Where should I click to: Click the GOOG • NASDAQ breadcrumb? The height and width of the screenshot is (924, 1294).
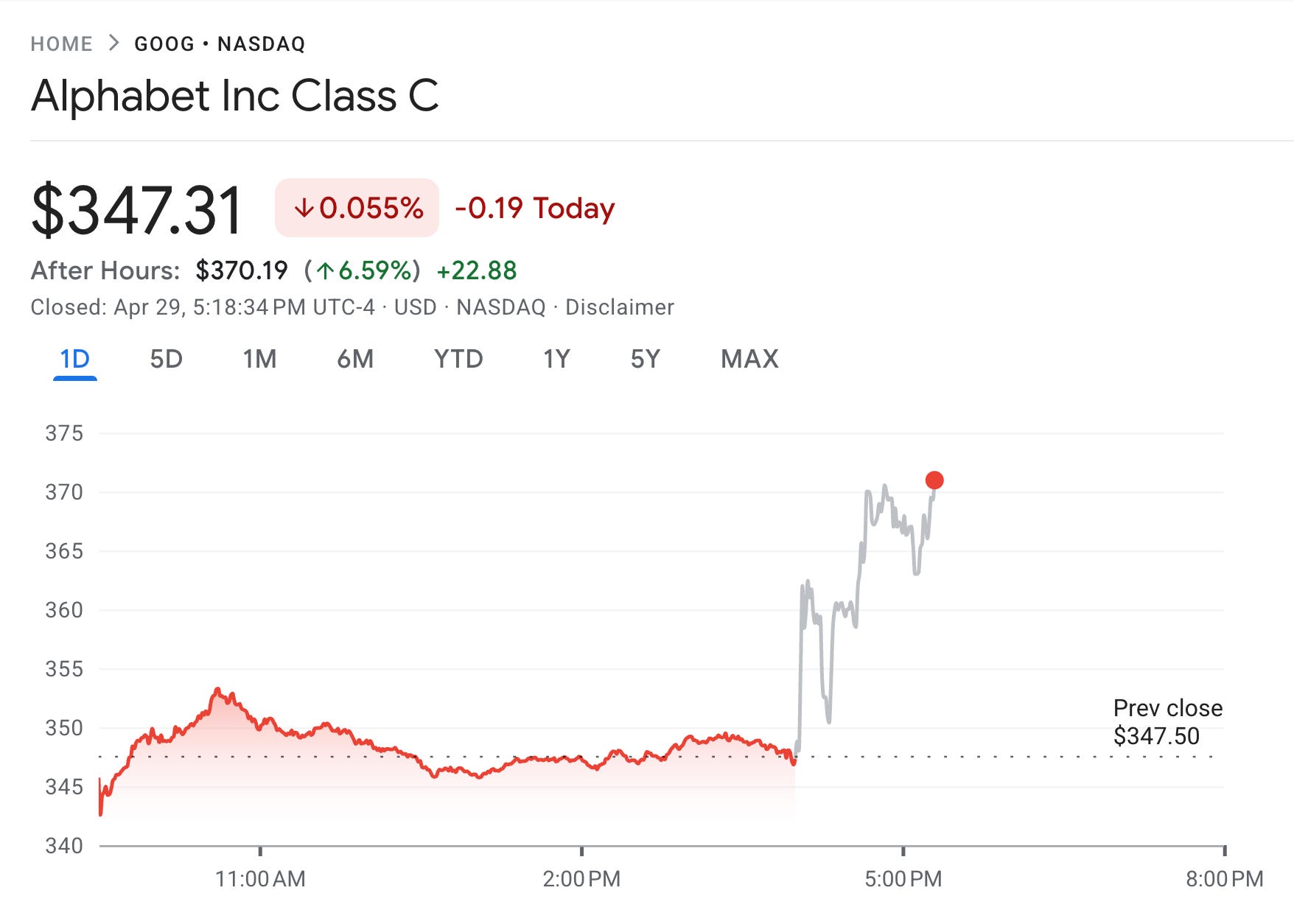click(x=220, y=44)
